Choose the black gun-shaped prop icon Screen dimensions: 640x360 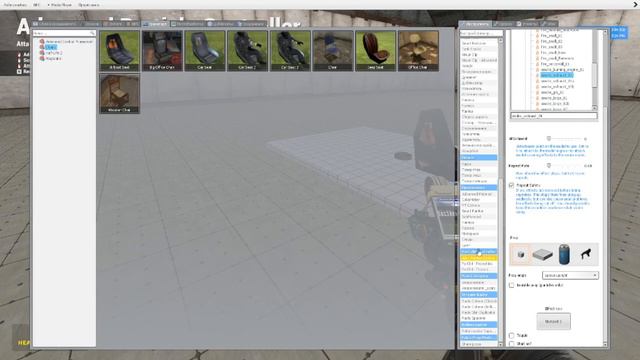coord(586,254)
